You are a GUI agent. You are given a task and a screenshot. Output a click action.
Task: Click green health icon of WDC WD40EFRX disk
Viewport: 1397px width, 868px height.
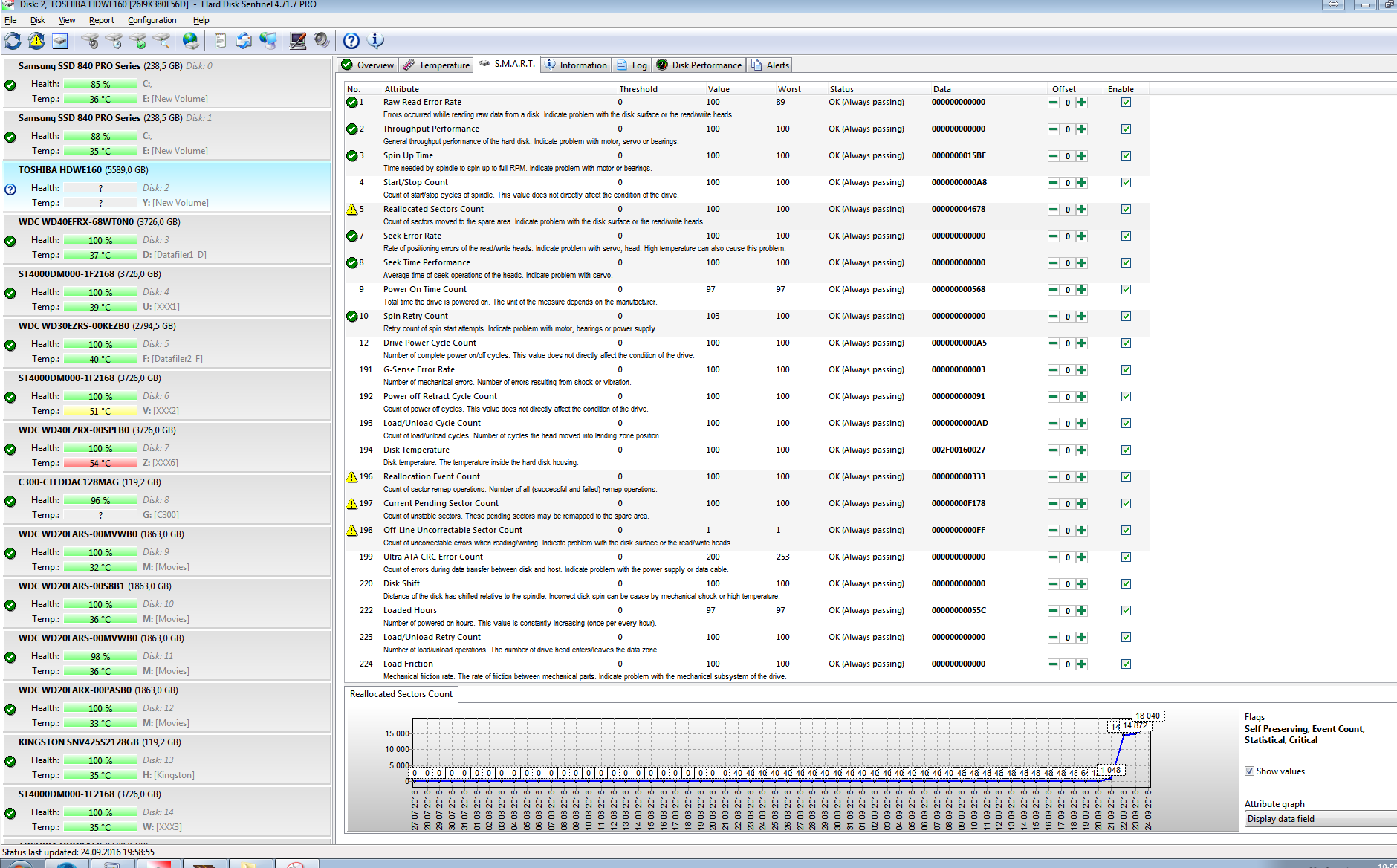(10, 242)
